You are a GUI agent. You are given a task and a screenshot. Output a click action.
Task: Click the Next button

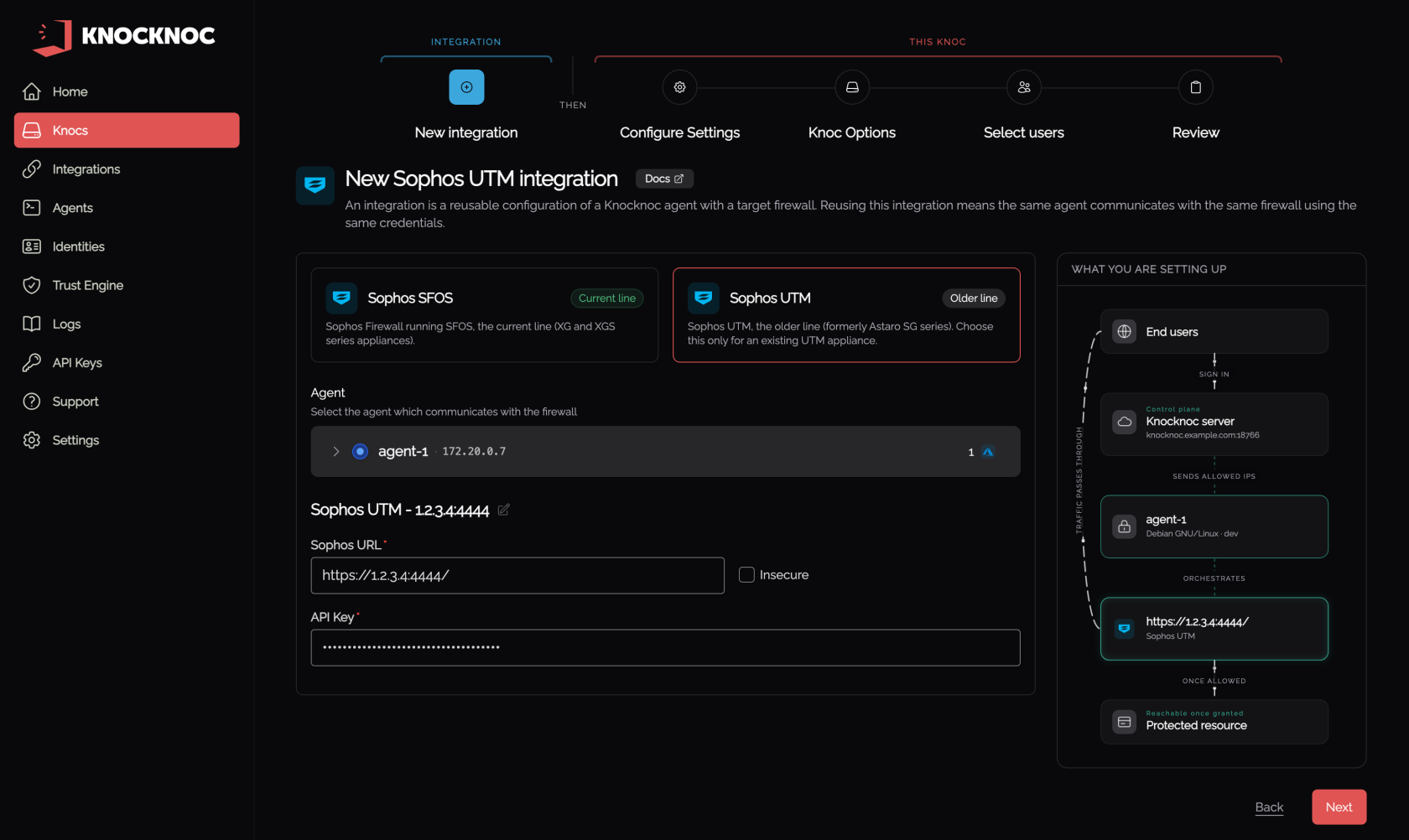(1339, 807)
